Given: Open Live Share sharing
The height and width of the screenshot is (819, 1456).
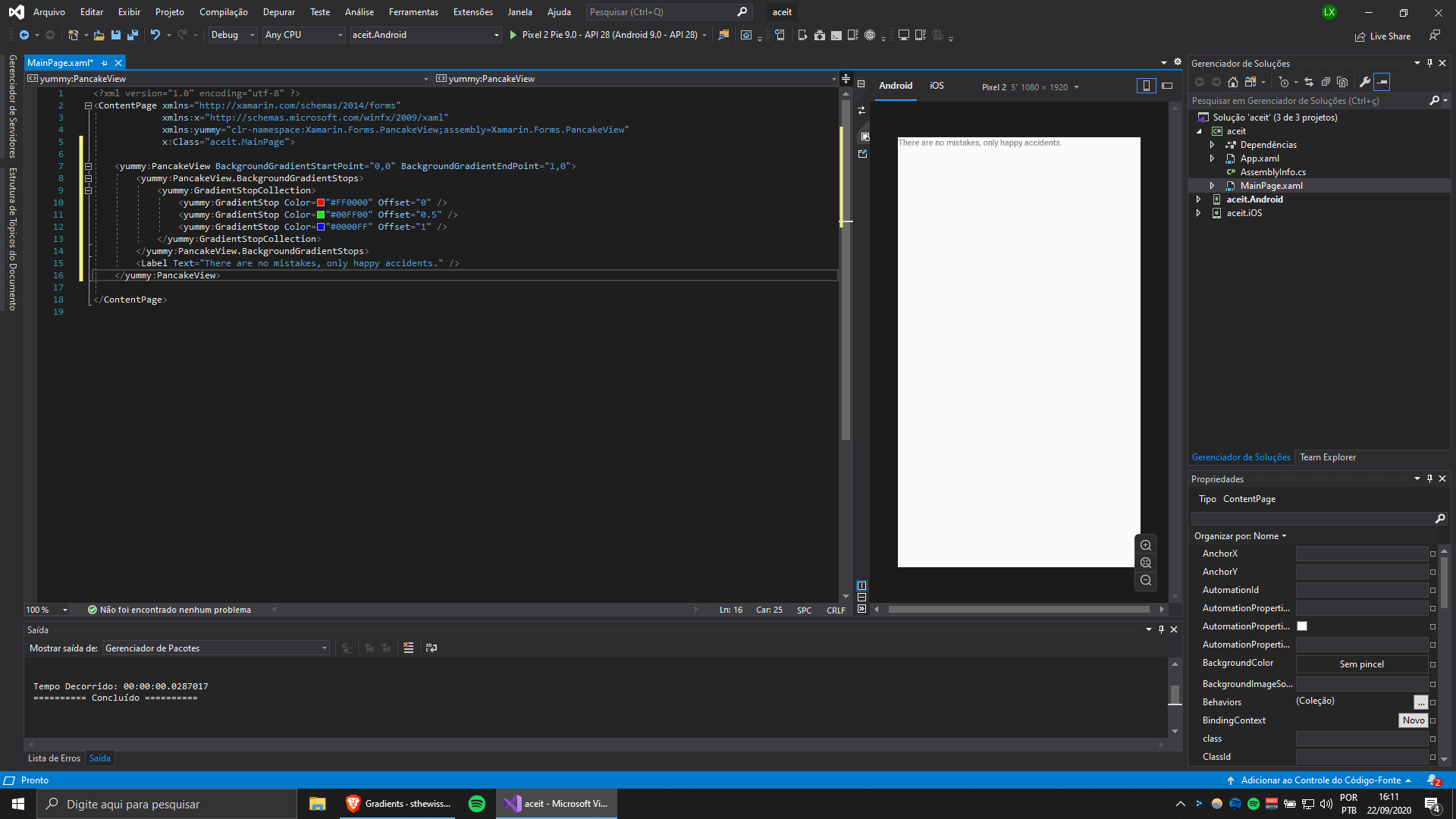Looking at the screenshot, I should (1383, 36).
